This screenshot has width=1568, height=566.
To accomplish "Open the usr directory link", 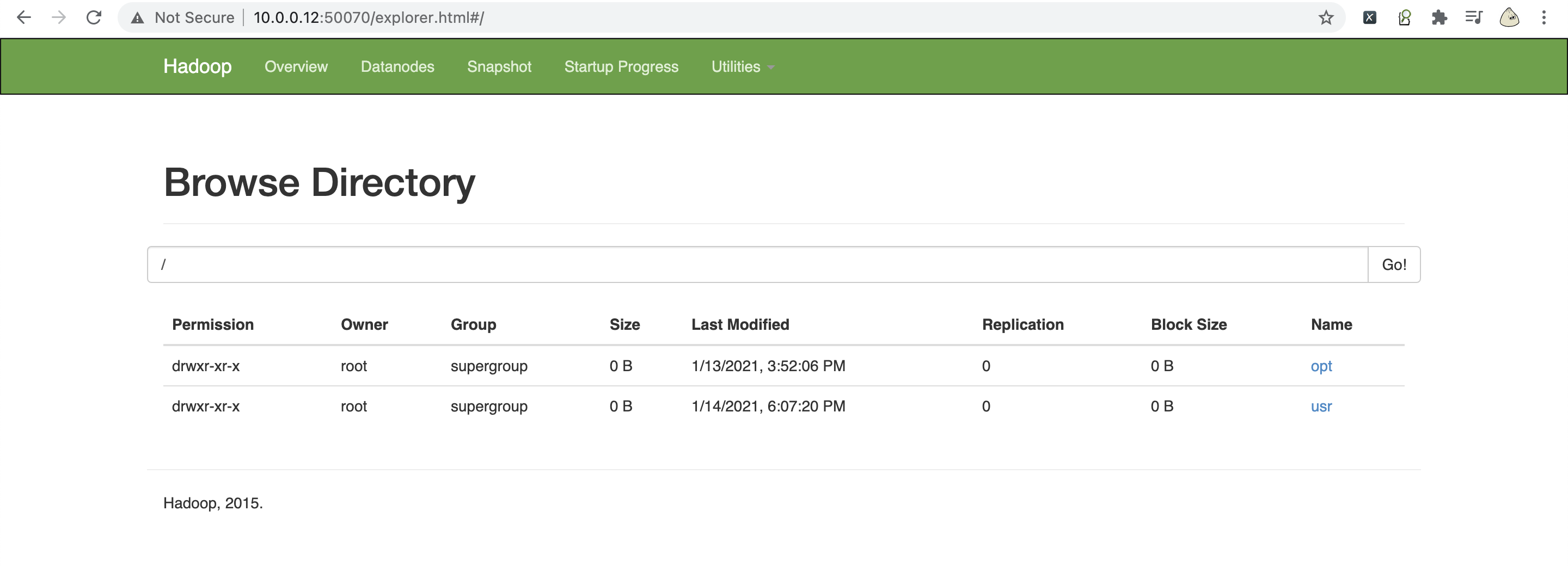I will (x=1321, y=406).
